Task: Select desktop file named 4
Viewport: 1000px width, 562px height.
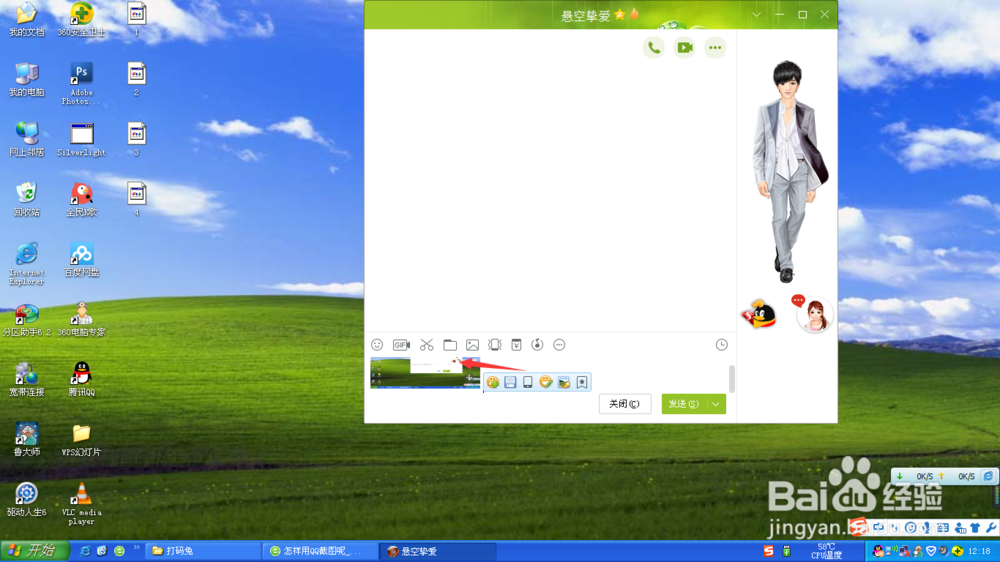Action: coord(136,199)
